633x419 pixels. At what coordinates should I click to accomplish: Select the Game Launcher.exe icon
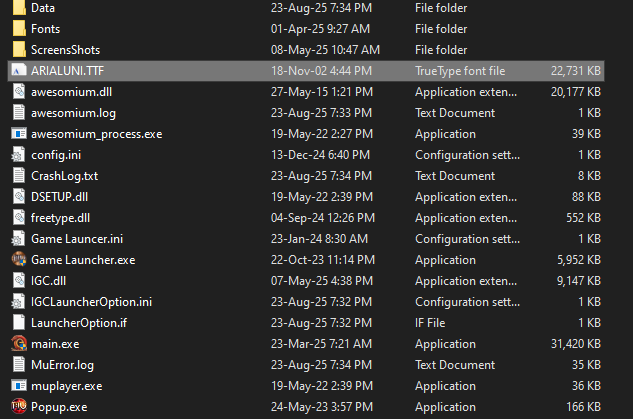19,259
